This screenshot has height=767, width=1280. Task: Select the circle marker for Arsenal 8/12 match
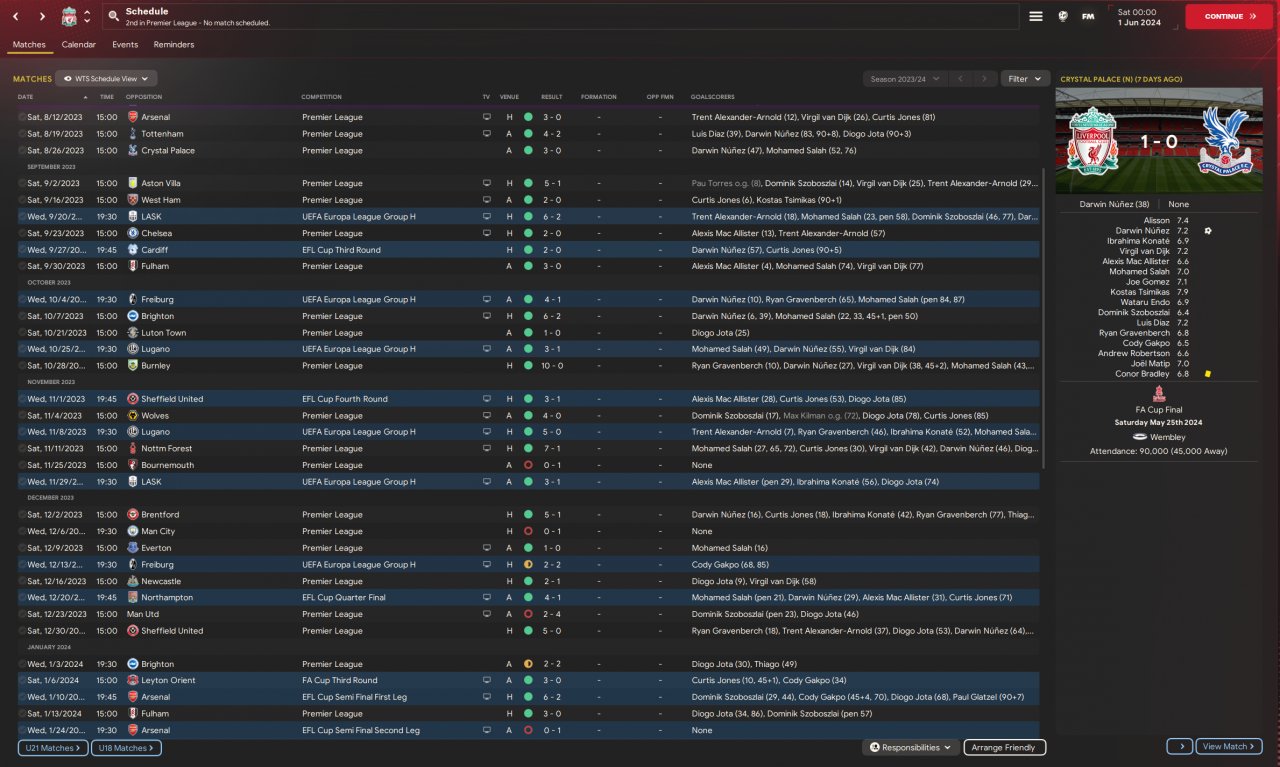22,117
